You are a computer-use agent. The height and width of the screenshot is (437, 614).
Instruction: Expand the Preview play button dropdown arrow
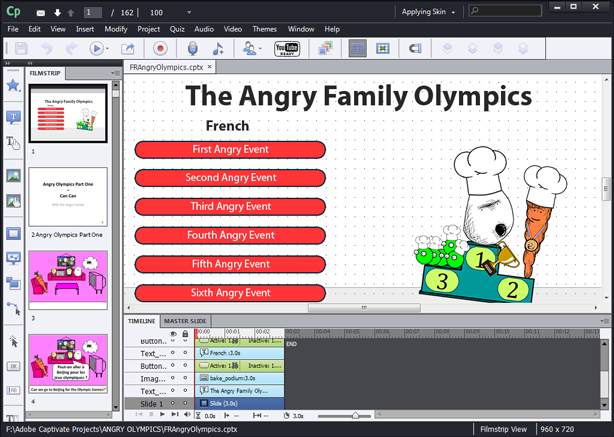[x=109, y=48]
